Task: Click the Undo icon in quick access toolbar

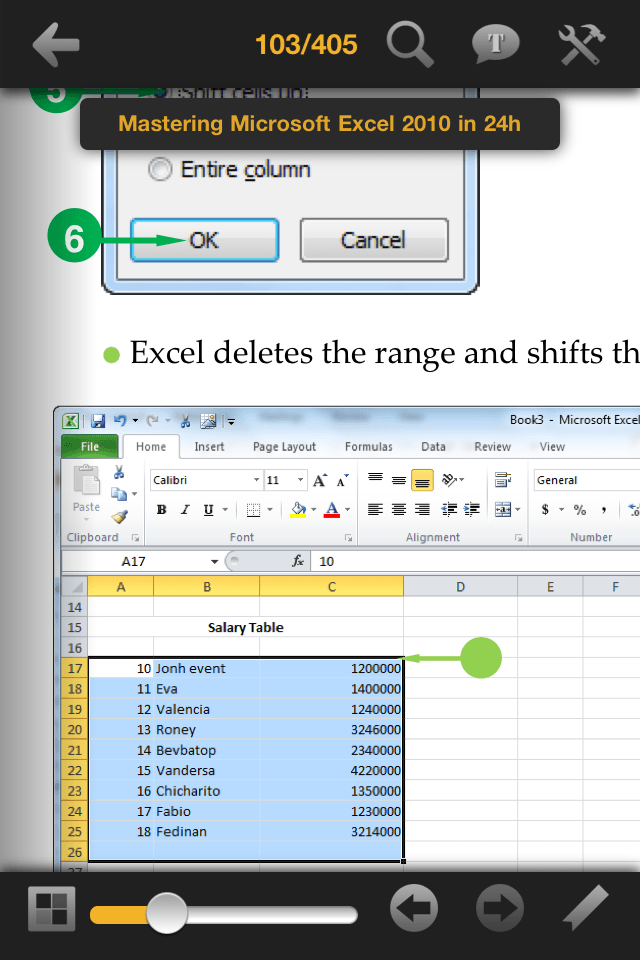Action: (x=120, y=421)
